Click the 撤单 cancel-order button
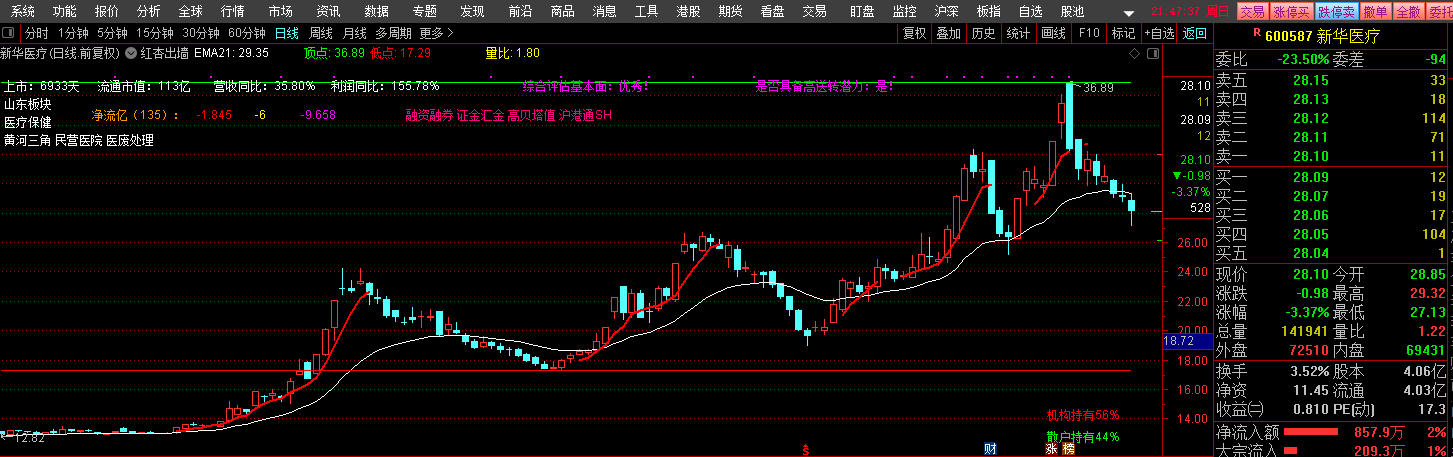Image resolution: width=1453 pixels, height=457 pixels. [x=1375, y=12]
